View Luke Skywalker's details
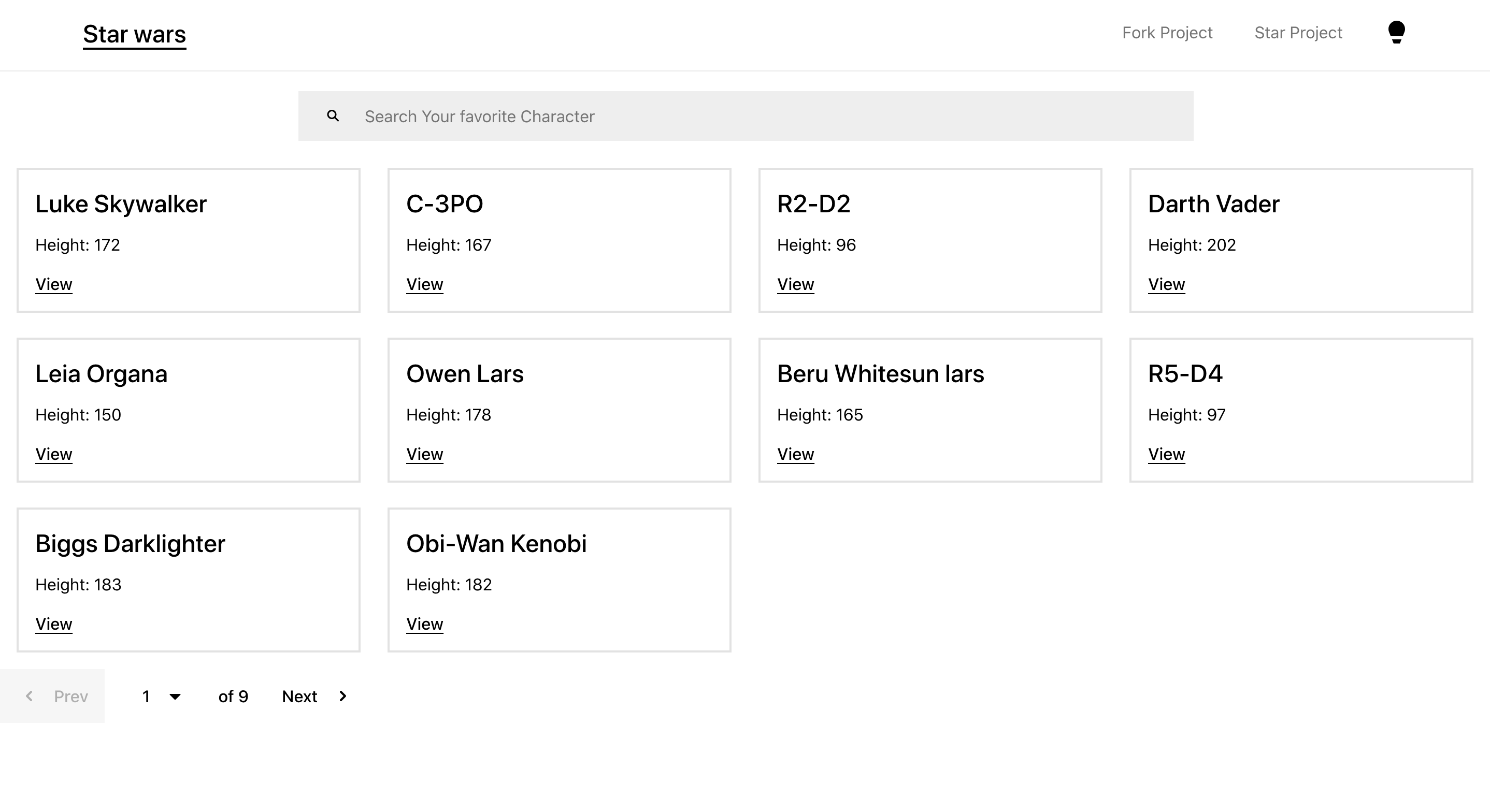 (x=54, y=284)
